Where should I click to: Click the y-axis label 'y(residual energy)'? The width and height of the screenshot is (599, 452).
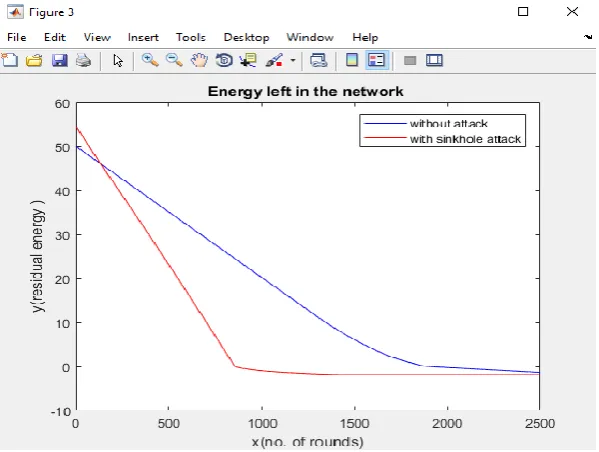pos(38,256)
